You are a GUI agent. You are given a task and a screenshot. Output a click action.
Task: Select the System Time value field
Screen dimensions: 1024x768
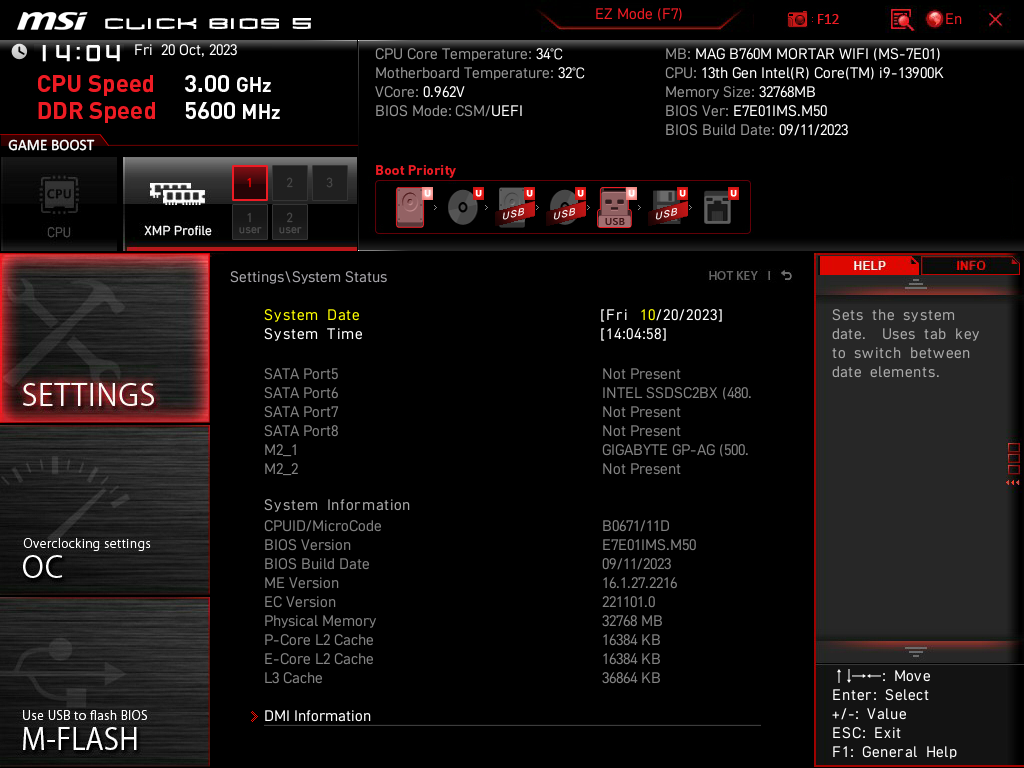click(x=633, y=334)
